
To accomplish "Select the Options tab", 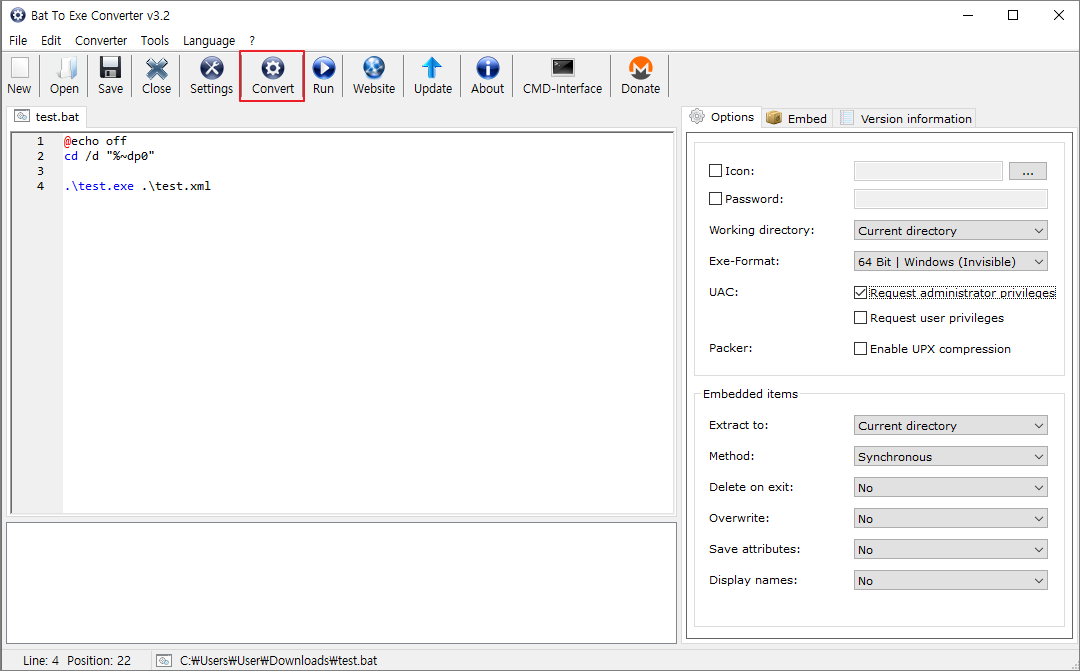I will click(722, 116).
